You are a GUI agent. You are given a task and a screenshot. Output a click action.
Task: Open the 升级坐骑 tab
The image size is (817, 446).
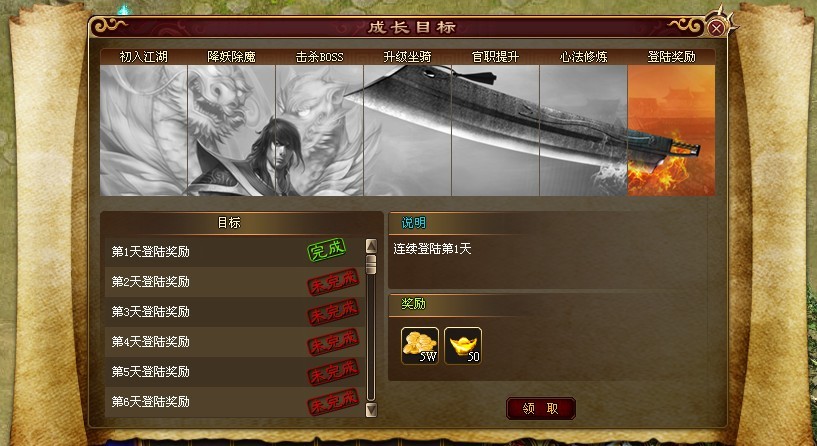407,56
